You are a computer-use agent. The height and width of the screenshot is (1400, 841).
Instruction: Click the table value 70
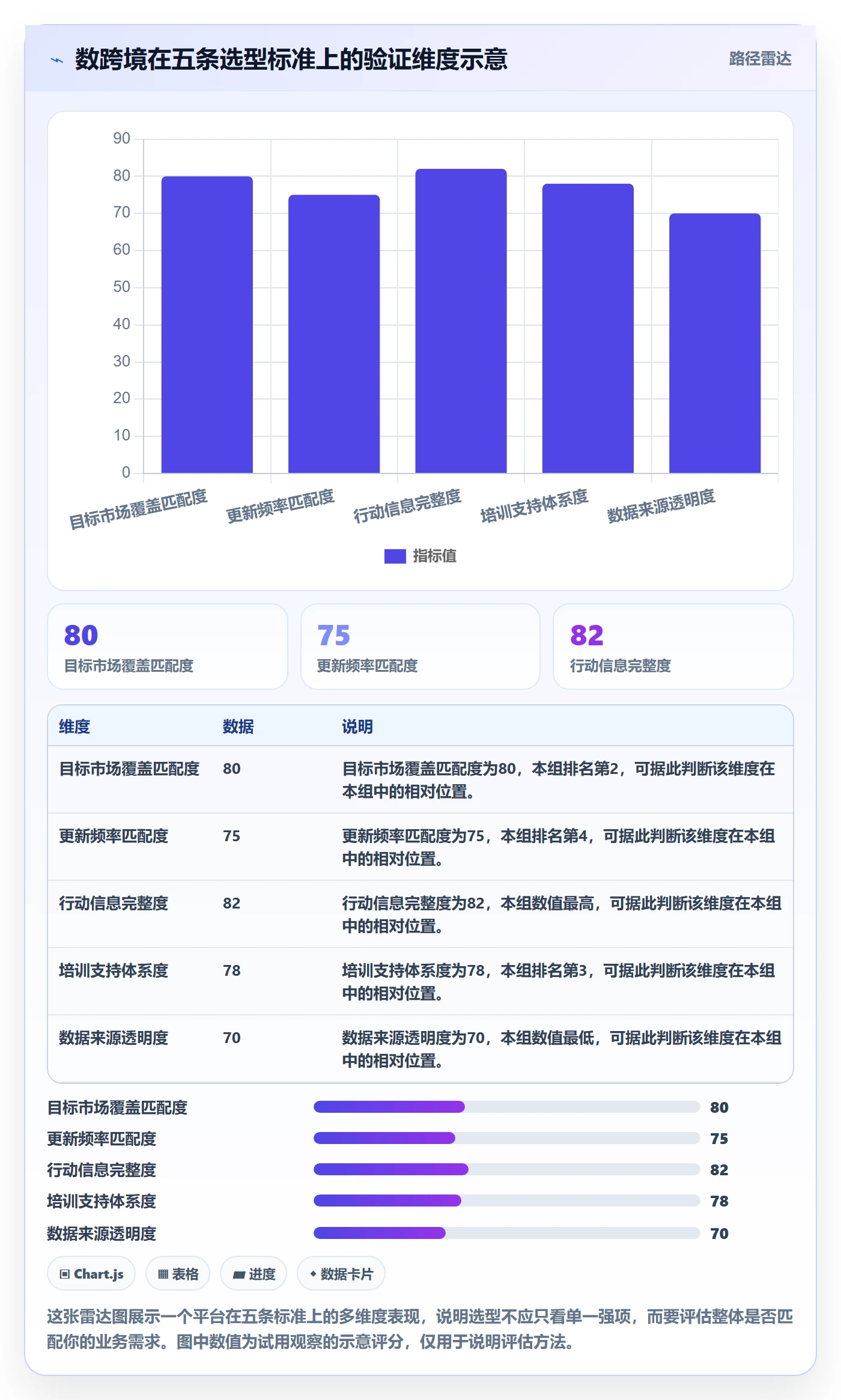coord(232,1038)
